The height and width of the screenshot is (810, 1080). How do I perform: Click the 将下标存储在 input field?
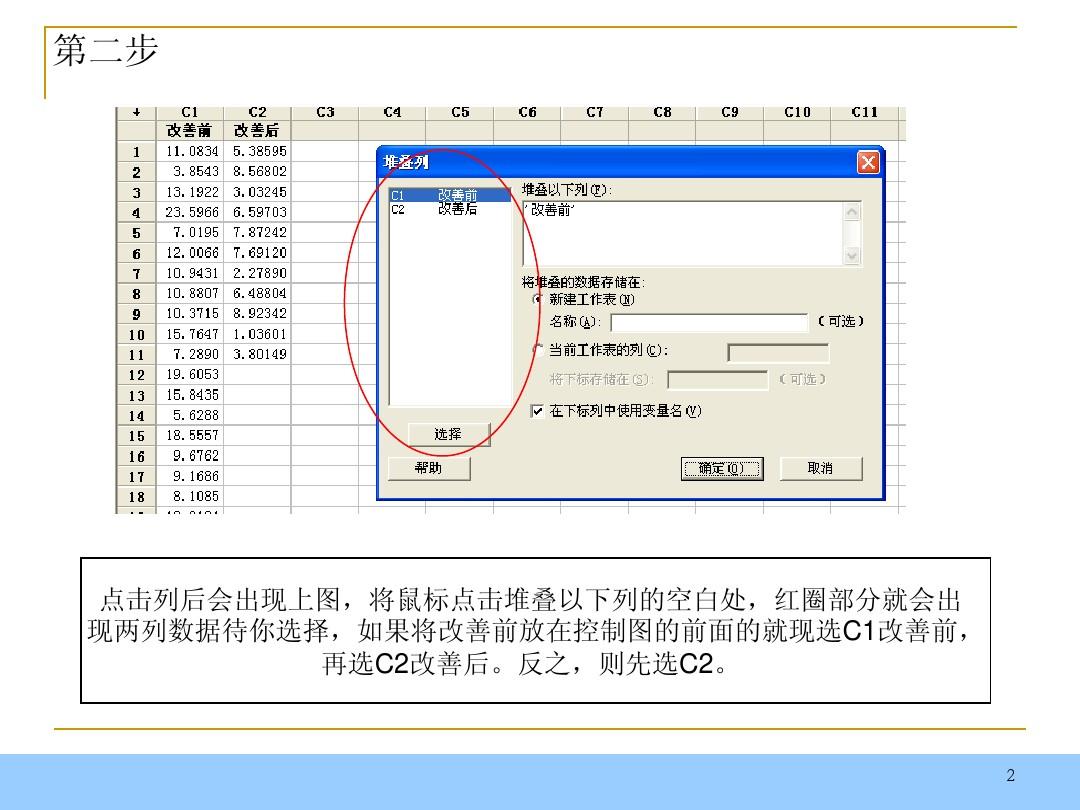(718, 380)
